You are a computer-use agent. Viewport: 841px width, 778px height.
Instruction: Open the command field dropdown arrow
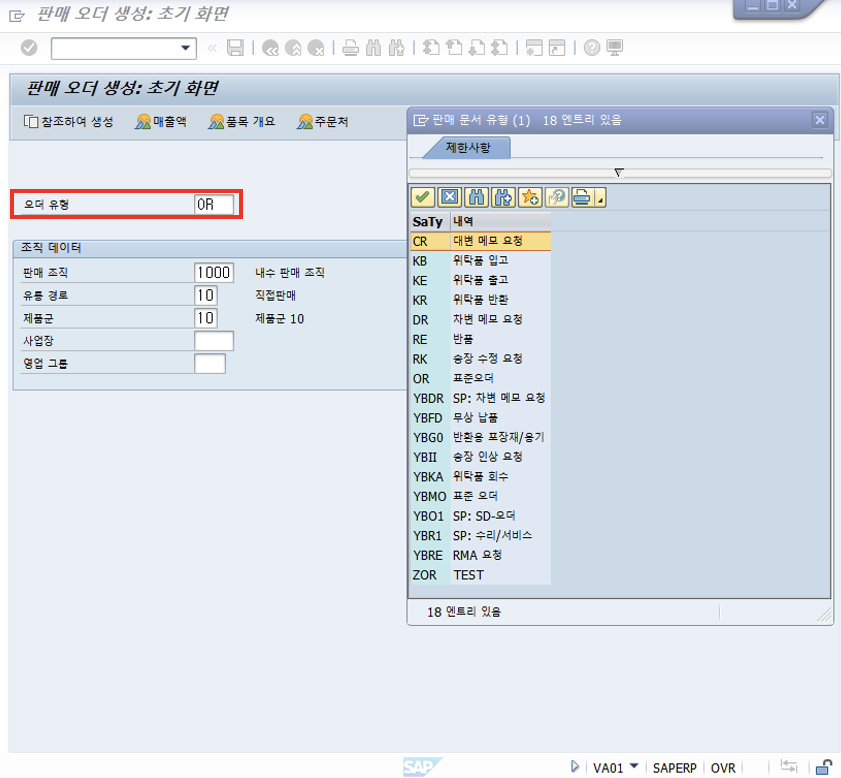click(186, 48)
